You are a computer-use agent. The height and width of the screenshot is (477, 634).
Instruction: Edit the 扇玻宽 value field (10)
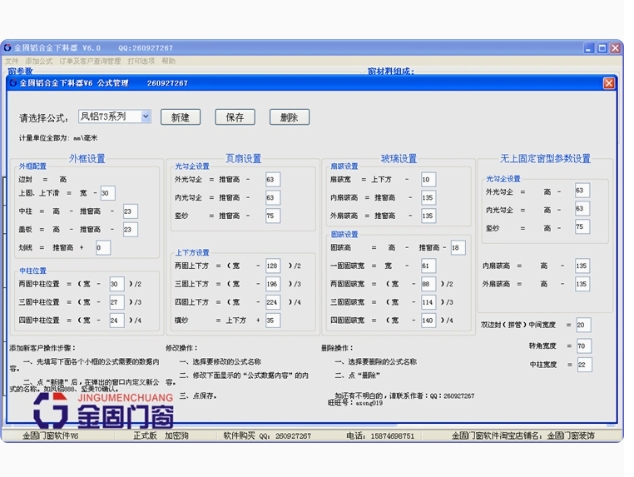tap(428, 179)
